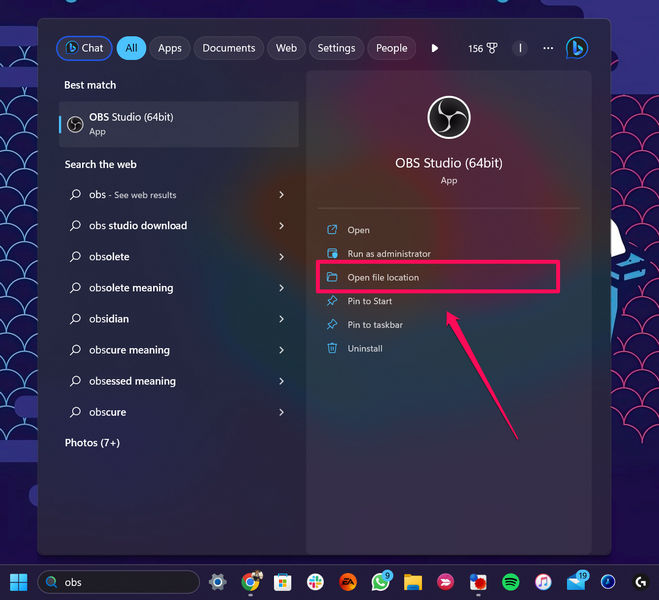659x600 pixels.
Task: Click the Chat button
Action: click(x=84, y=48)
